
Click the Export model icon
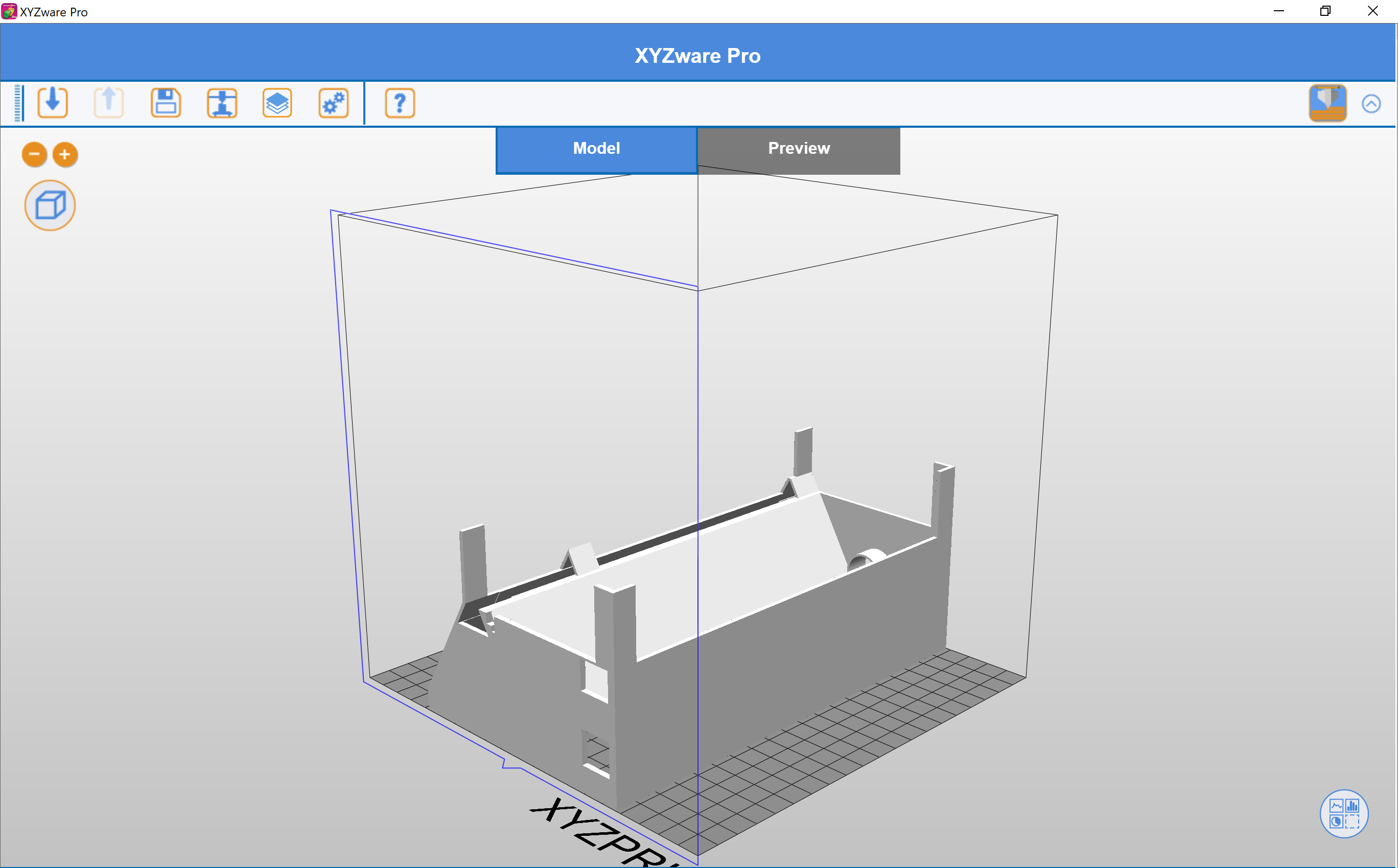tap(108, 103)
